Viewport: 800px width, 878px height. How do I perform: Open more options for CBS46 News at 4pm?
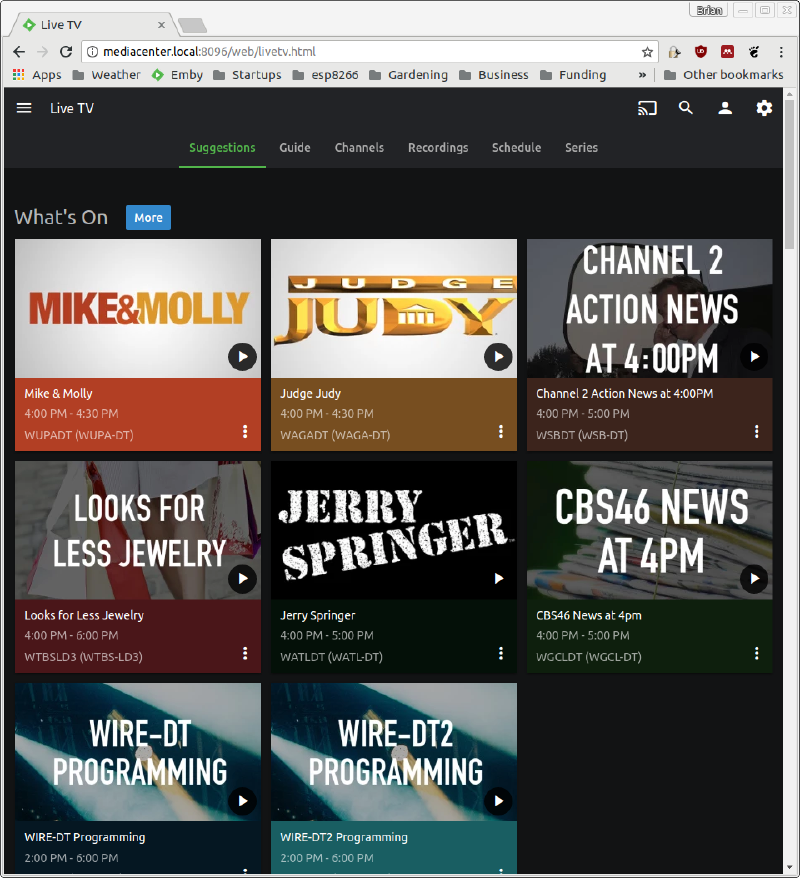click(756, 653)
